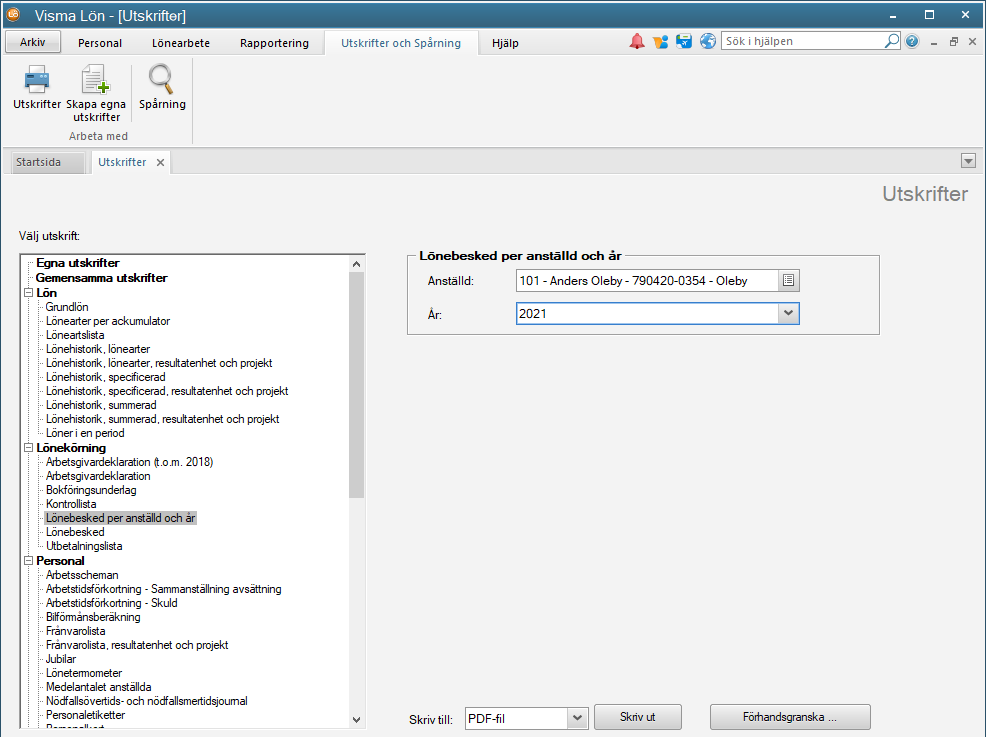Select Löner i en period report

(x=85, y=433)
